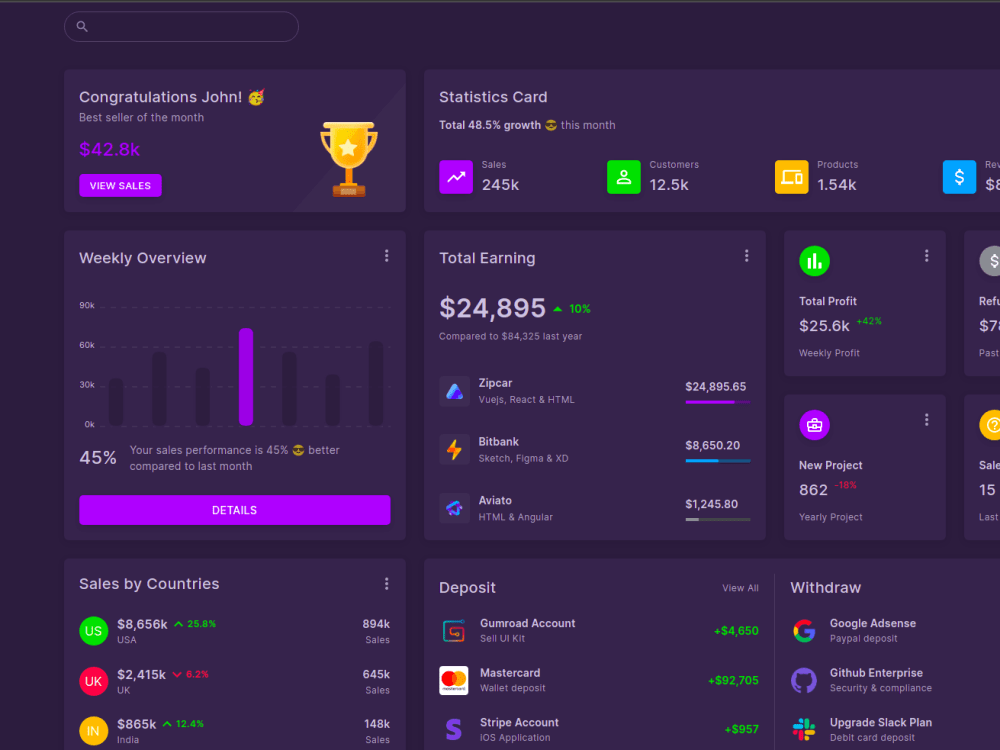Focus the search input field
This screenshot has height=750, width=1000.
pos(181,26)
